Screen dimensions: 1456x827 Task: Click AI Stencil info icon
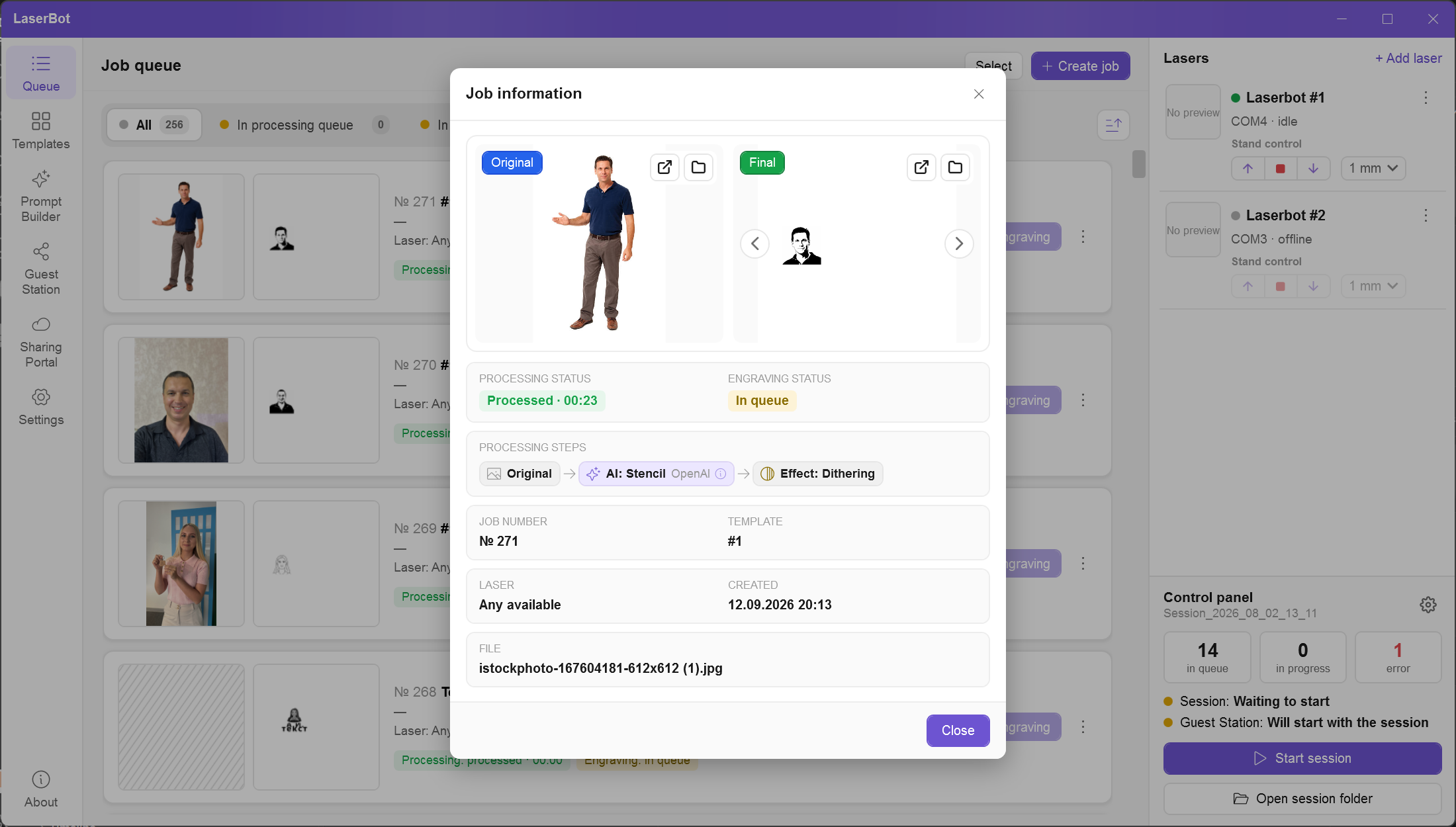[x=721, y=474]
